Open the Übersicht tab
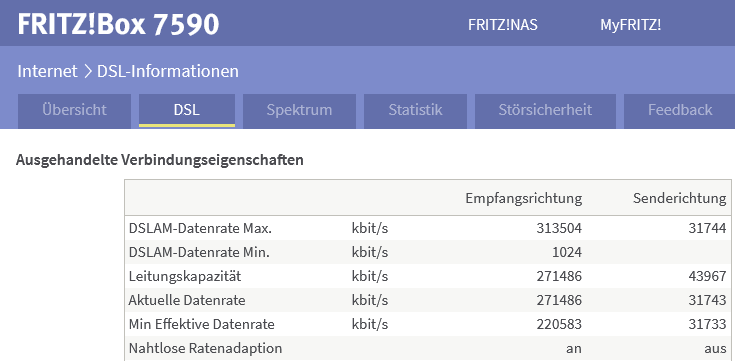 pyautogui.click(x=74, y=111)
